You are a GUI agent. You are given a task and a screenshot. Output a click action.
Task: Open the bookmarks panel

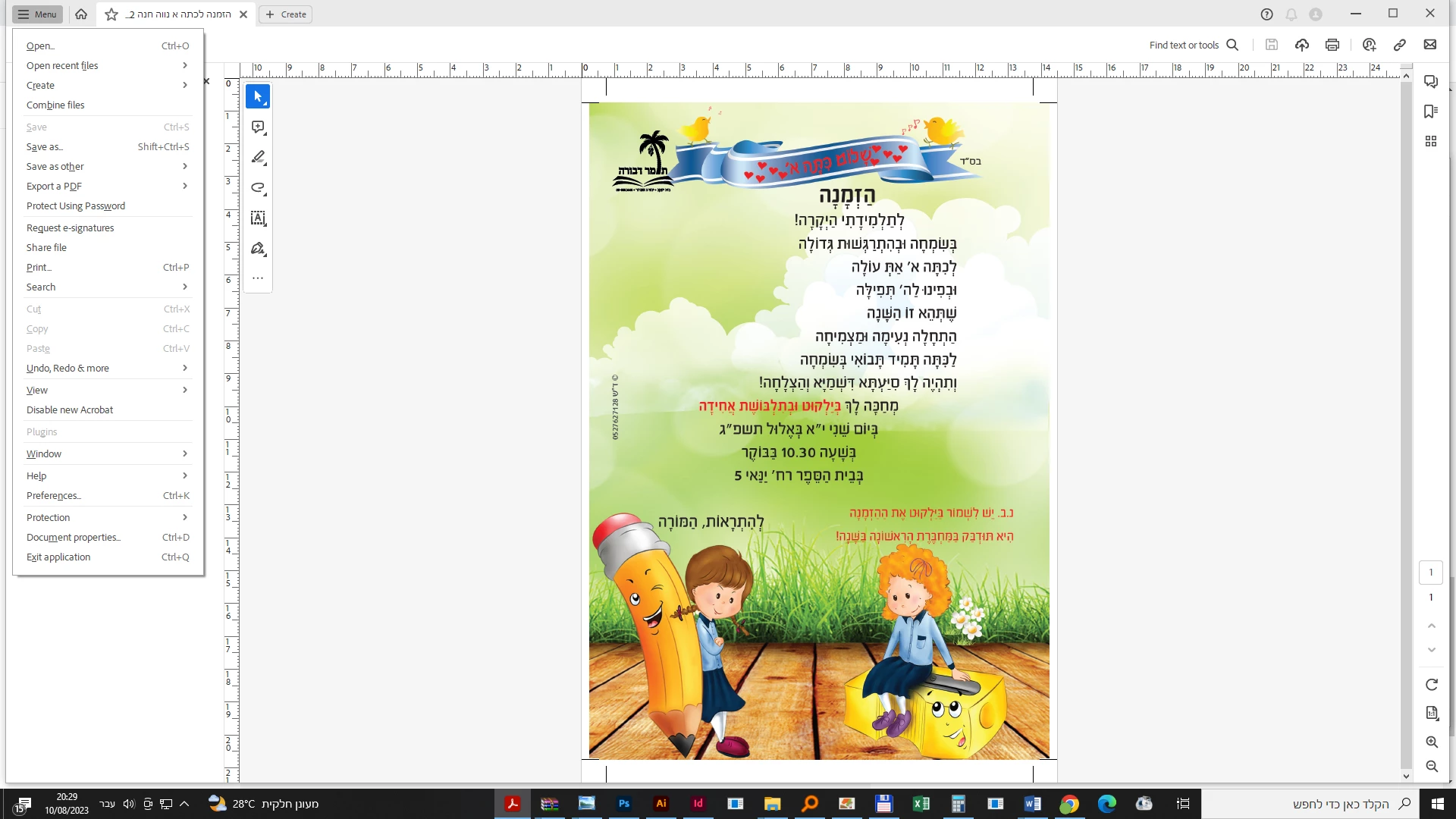point(1431,111)
